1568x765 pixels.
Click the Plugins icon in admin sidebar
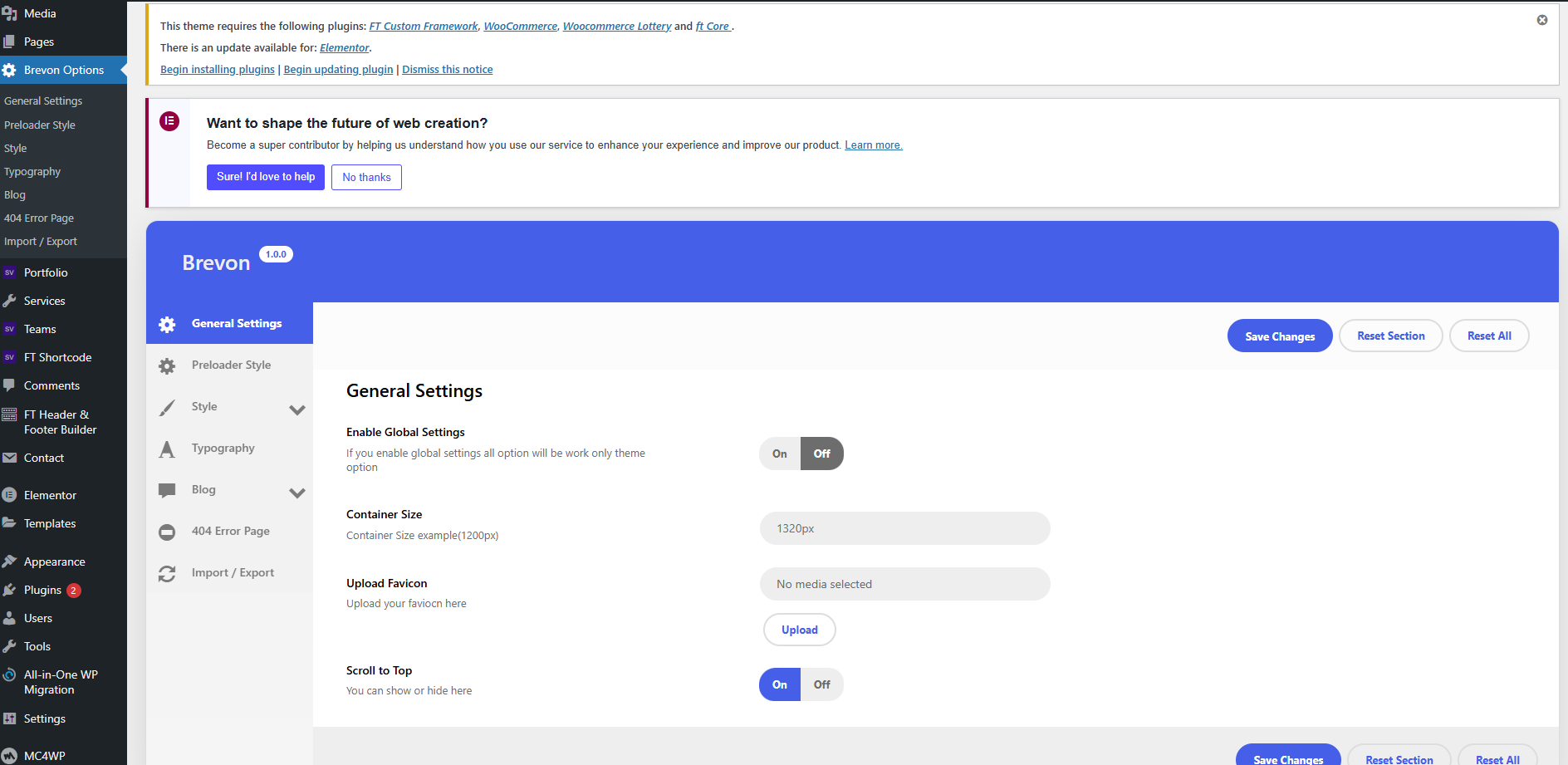(x=10, y=590)
